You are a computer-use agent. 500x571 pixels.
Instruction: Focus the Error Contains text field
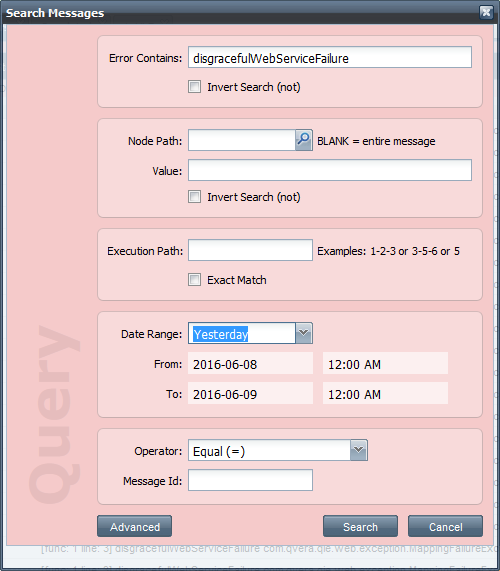click(x=330, y=57)
